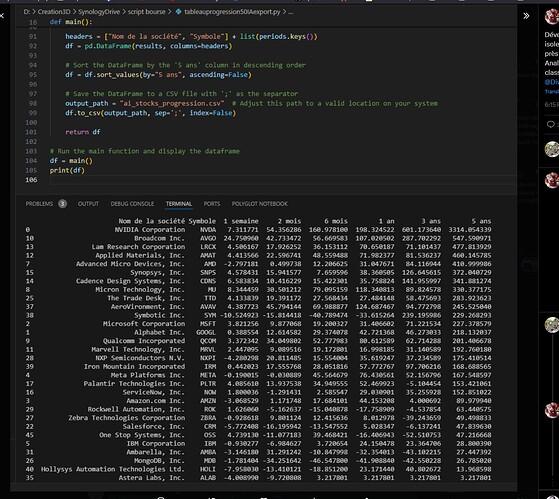Jump to sticky scroll line 'def main():'
The height and width of the screenshot is (499, 559).
pyautogui.click(x=71, y=22)
